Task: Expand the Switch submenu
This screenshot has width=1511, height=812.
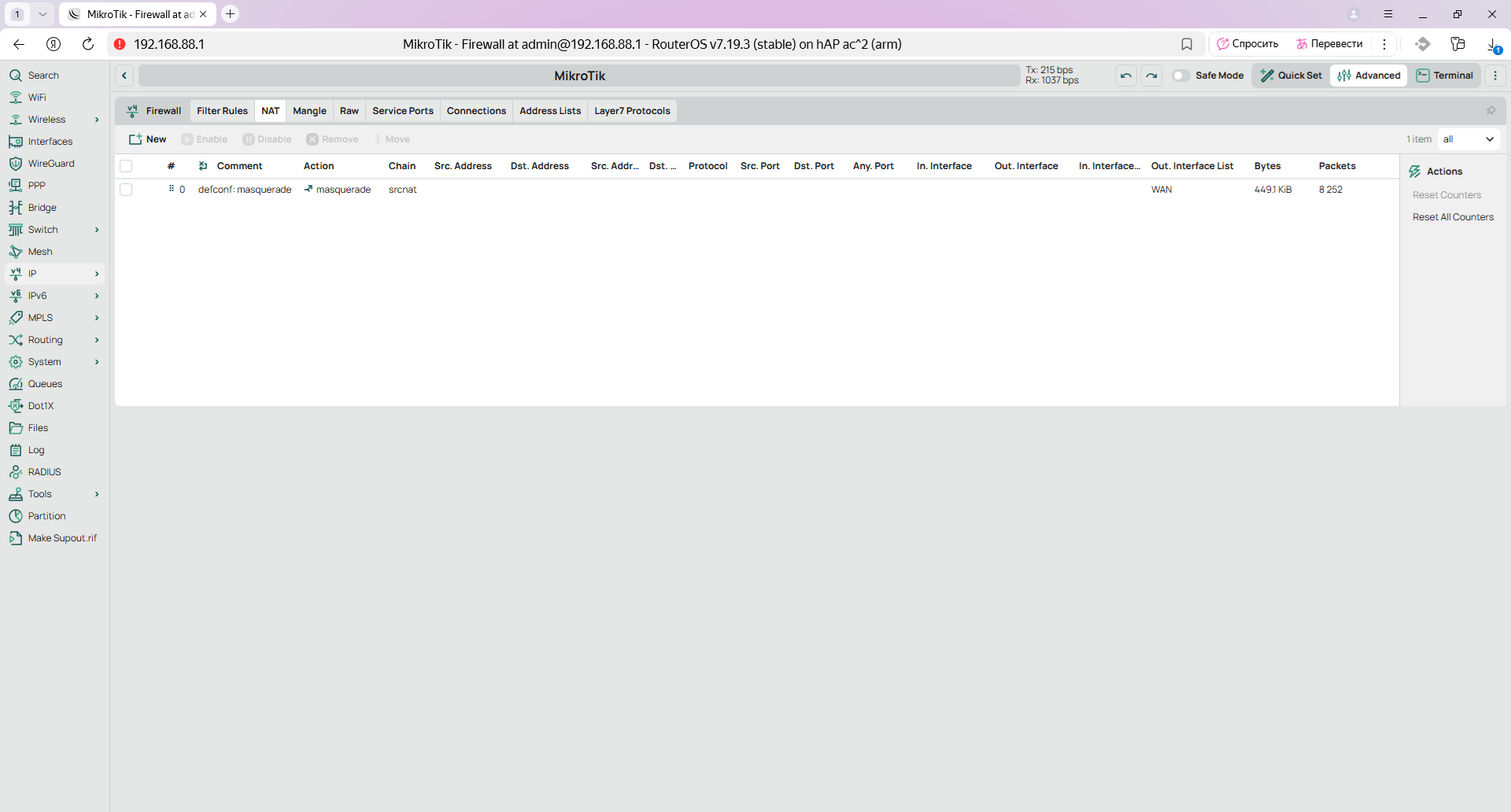Action: pos(97,230)
